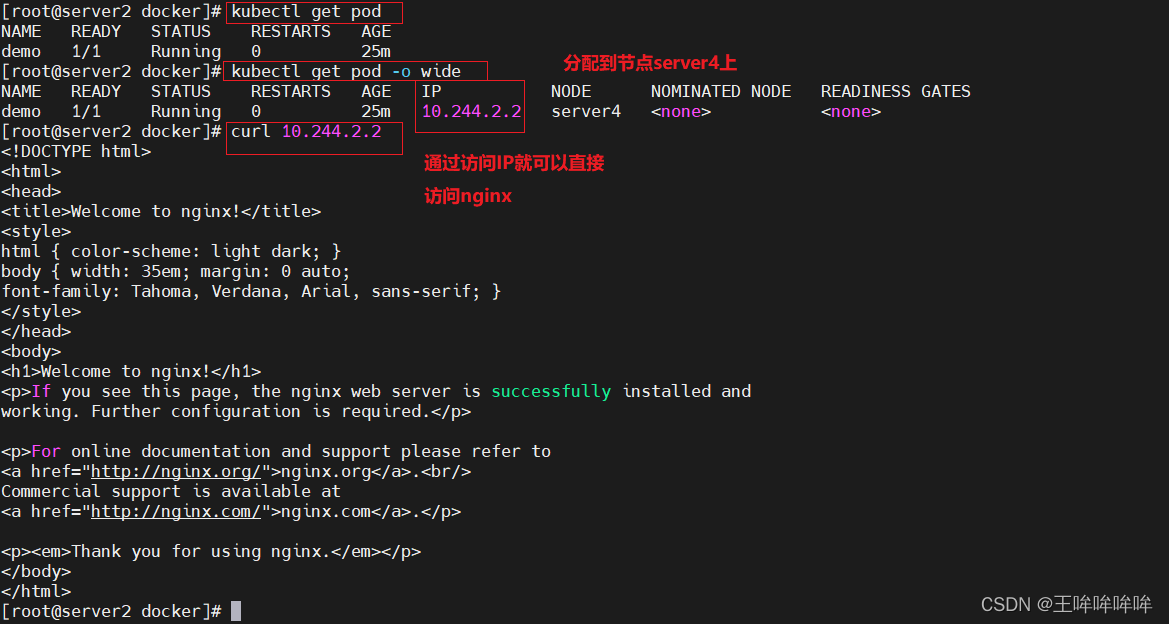Click the Commercial support is available at line

pos(171,491)
